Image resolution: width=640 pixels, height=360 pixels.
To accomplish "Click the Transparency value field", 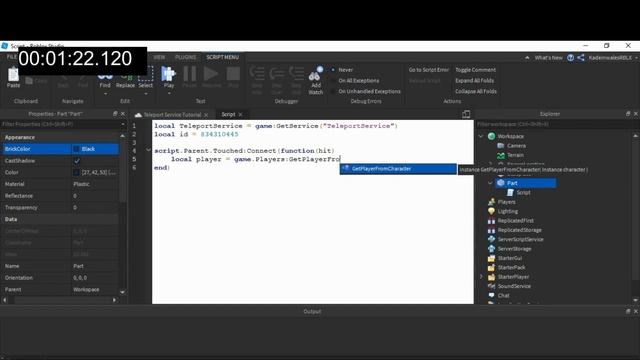I will pyautogui.click(x=95, y=208).
